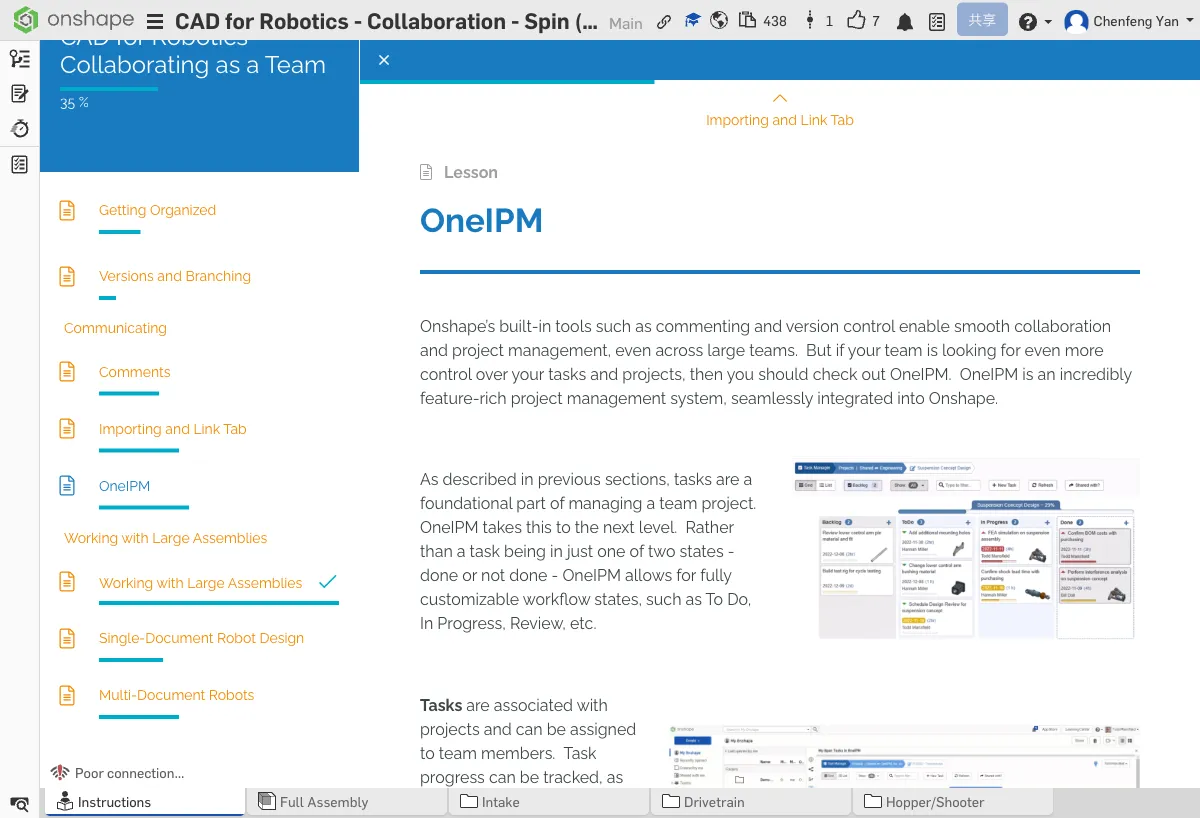Click the 35% course progress bar
Viewport: 1200px width, 818px height.
[x=108, y=89]
